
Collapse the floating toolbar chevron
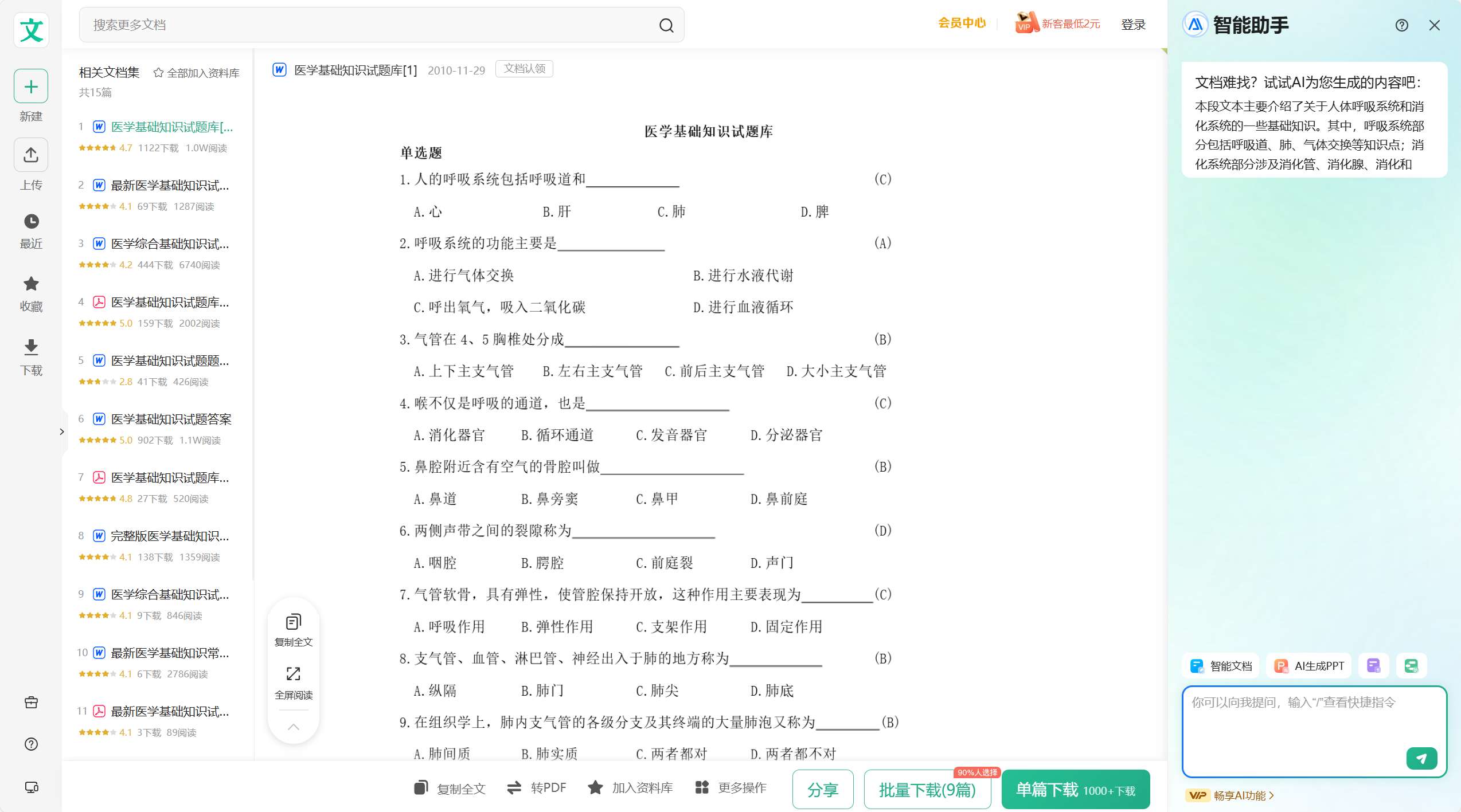(293, 727)
